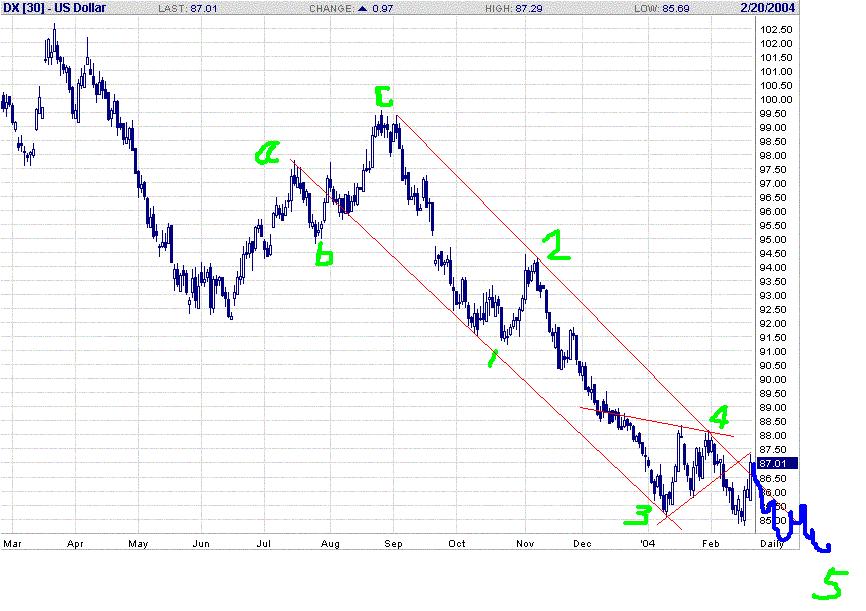
Task: Click the 97.50 price axis label
Action: pos(773,169)
